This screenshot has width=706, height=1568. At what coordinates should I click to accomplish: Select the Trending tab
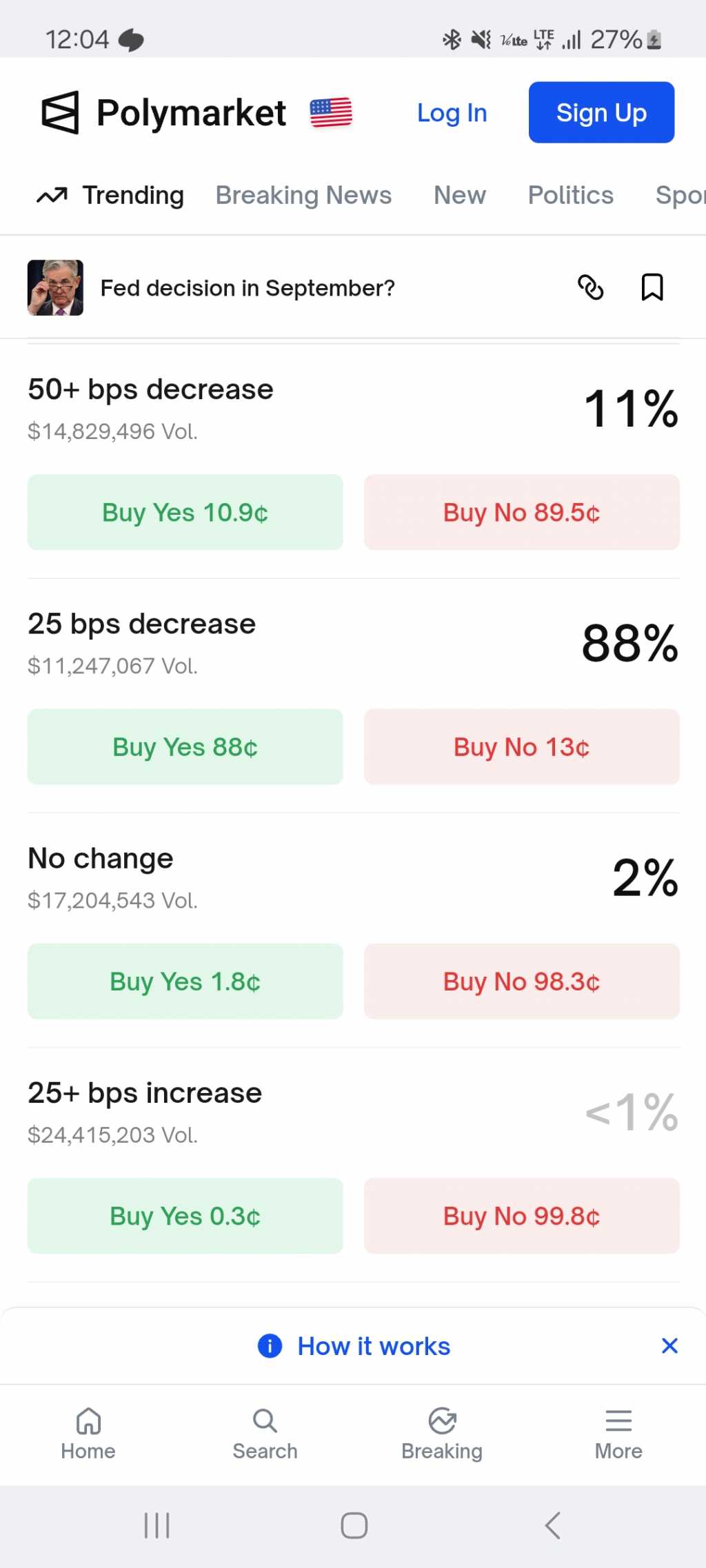point(112,196)
